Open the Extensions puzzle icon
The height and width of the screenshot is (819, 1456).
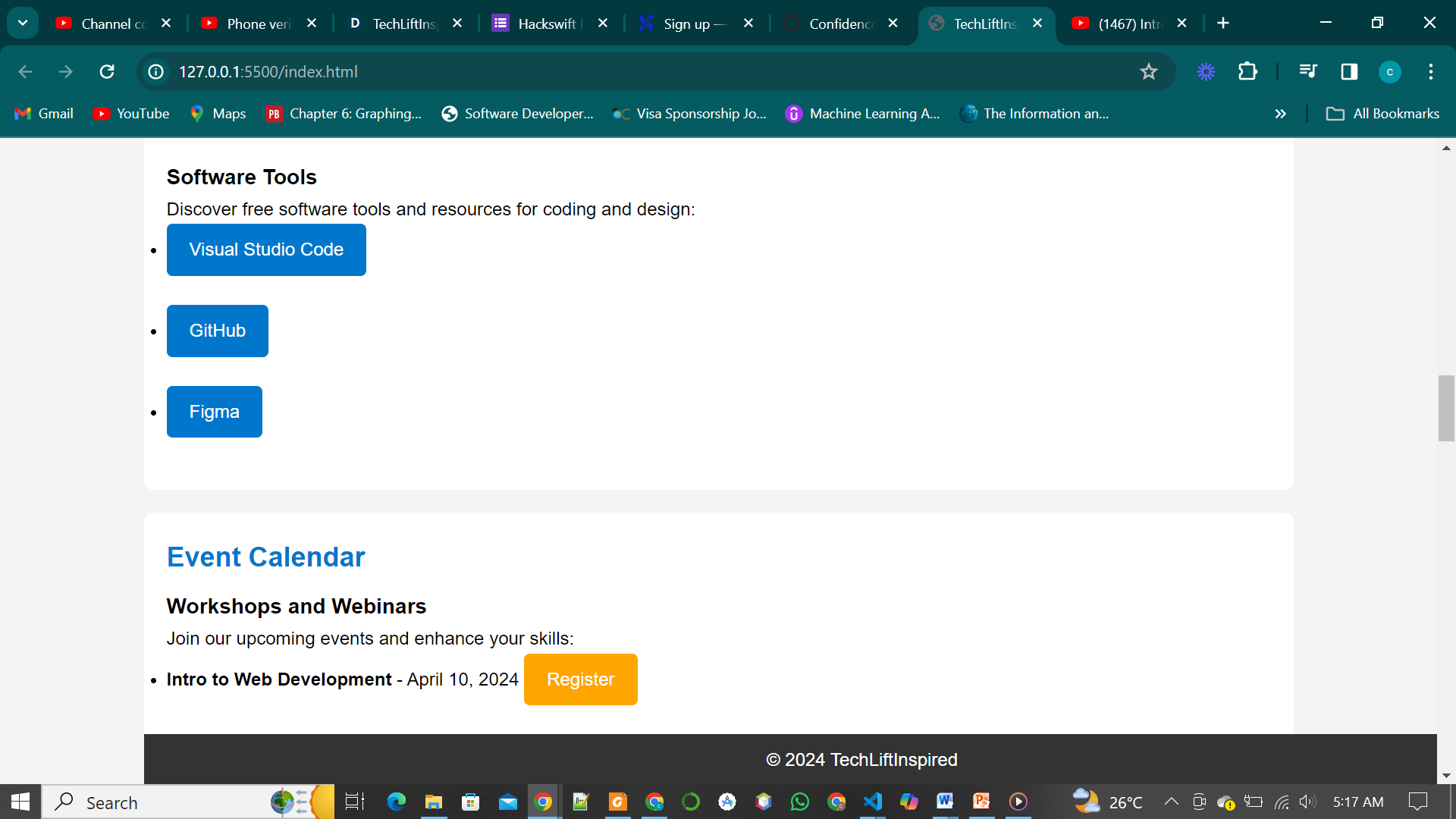[x=1247, y=71]
